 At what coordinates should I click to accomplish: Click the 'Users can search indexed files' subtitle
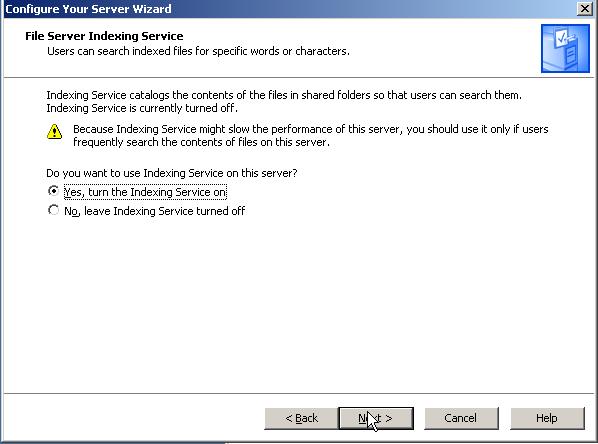pos(198,51)
